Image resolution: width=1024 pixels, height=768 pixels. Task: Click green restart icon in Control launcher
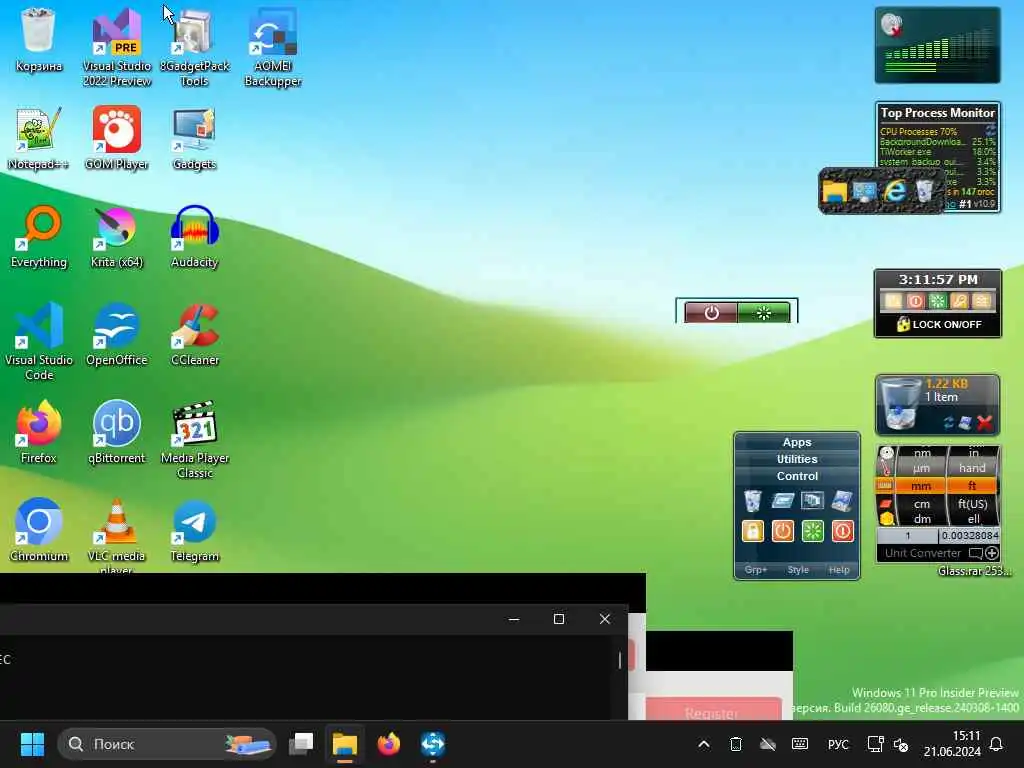coord(812,531)
